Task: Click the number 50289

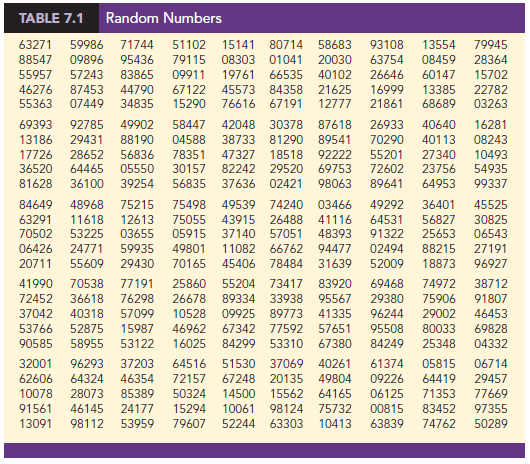Action: (x=490, y=423)
